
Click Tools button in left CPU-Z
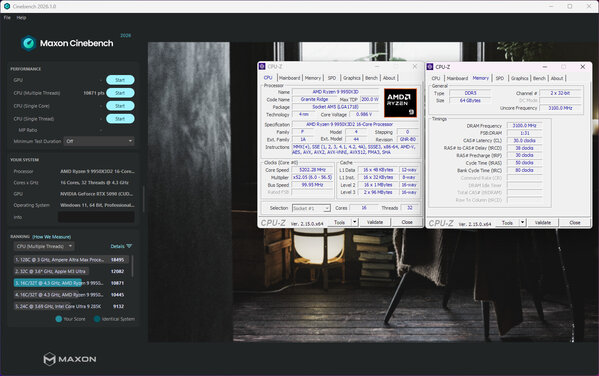pyautogui.click(x=340, y=222)
